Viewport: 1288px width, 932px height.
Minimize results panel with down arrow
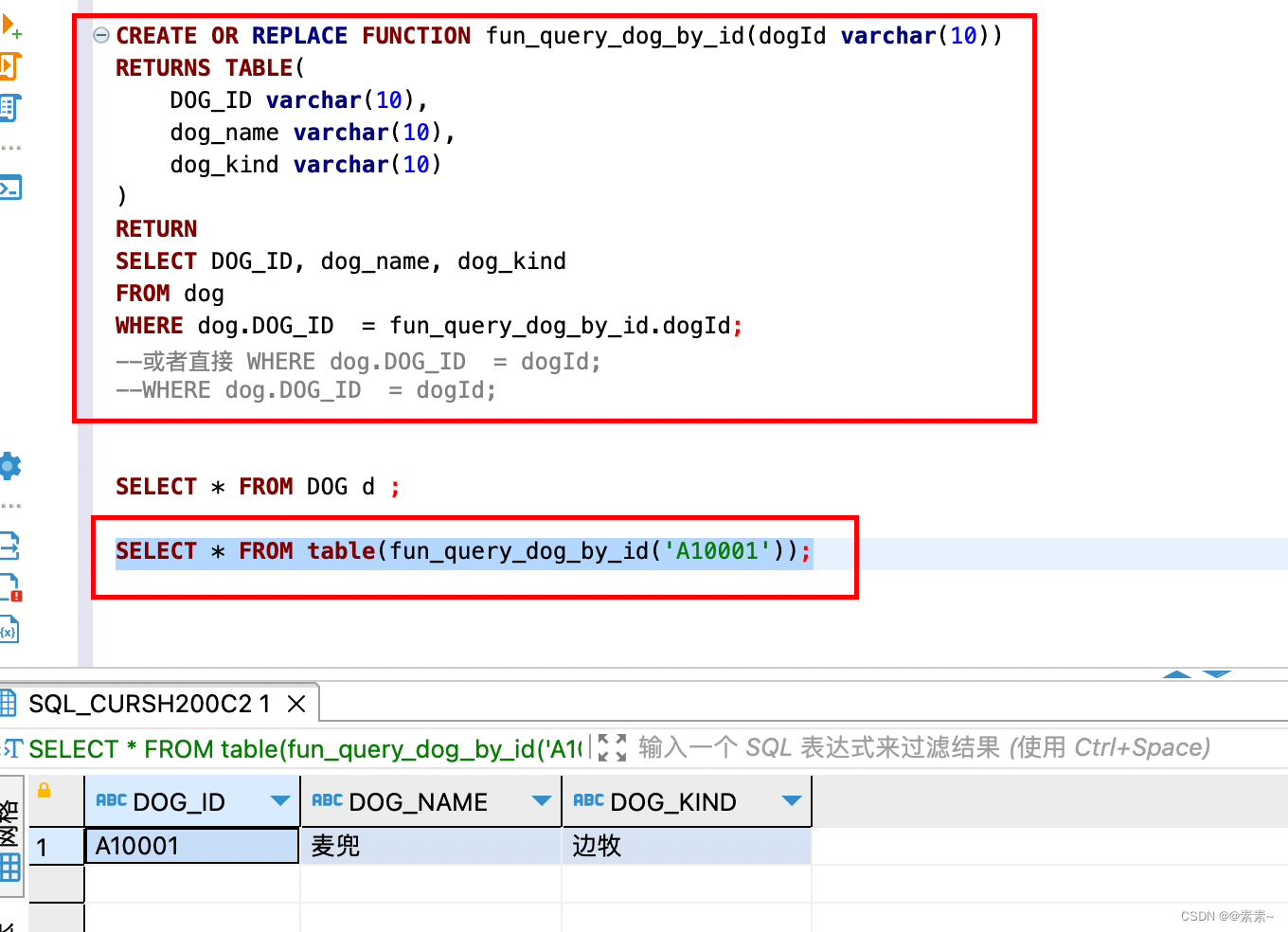pyautogui.click(x=1217, y=674)
